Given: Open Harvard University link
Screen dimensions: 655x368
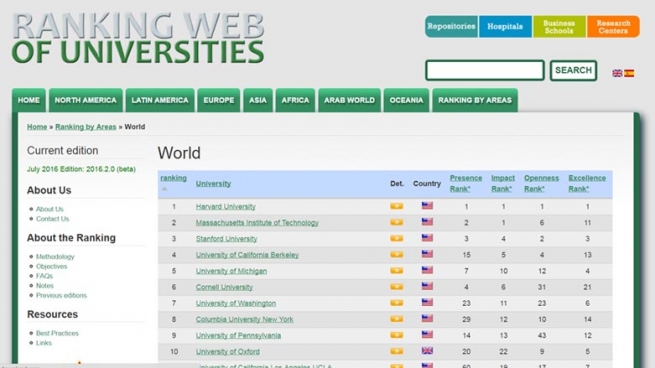Looking at the screenshot, I should point(226,207).
